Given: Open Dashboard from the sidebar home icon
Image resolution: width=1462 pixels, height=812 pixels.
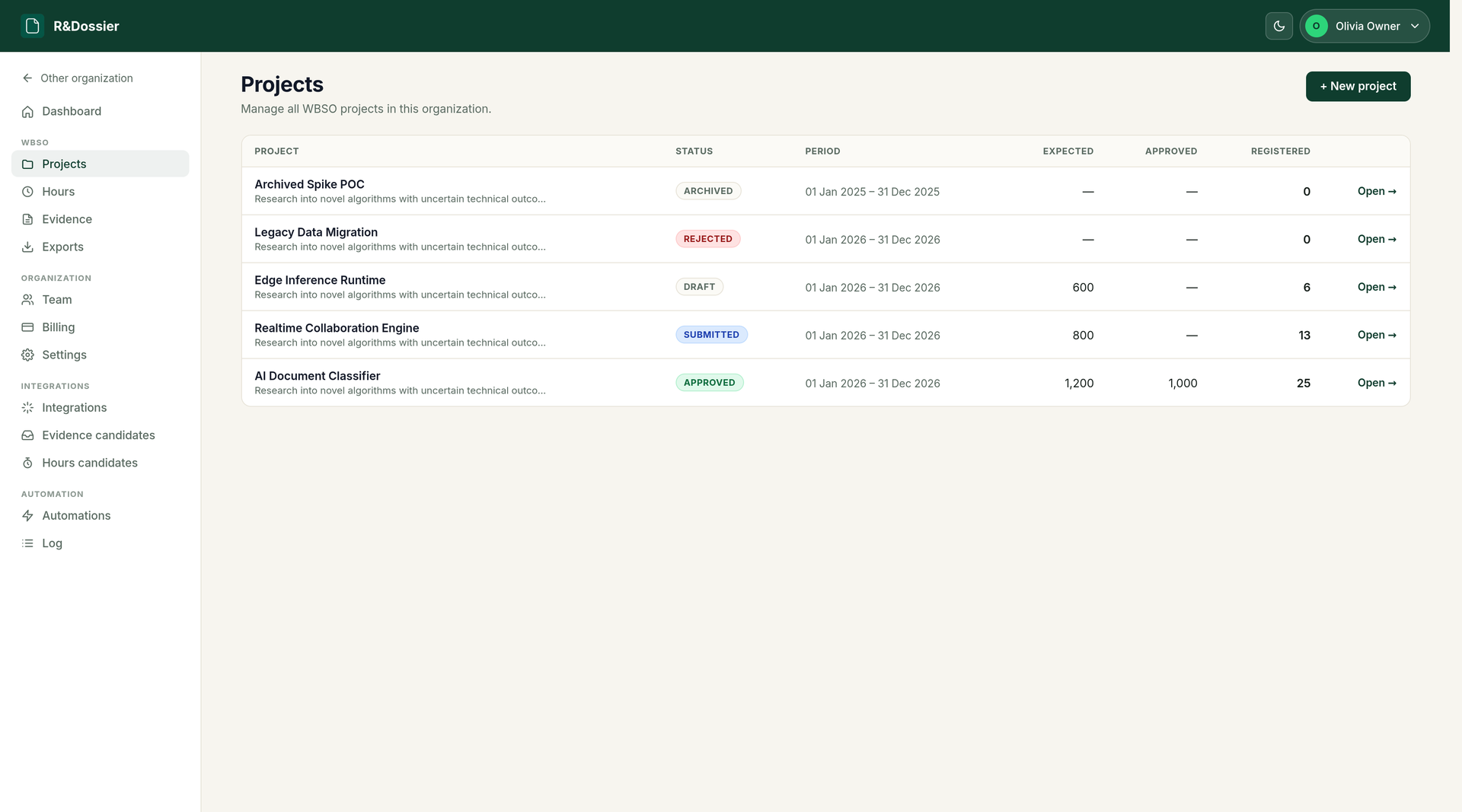Looking at the screenshot, I should click(27, 112).
